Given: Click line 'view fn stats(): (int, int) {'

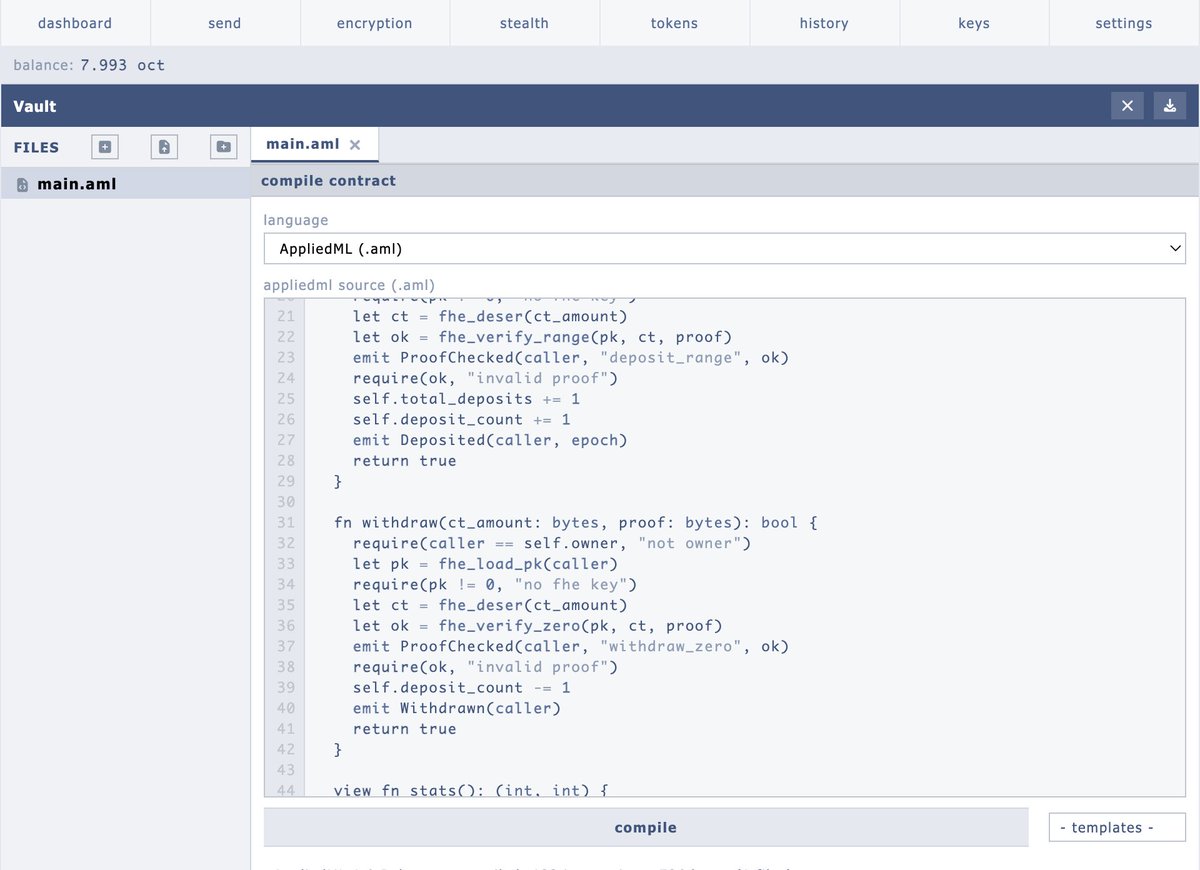Looking at the screenshot, I should [x=471, y=790].
